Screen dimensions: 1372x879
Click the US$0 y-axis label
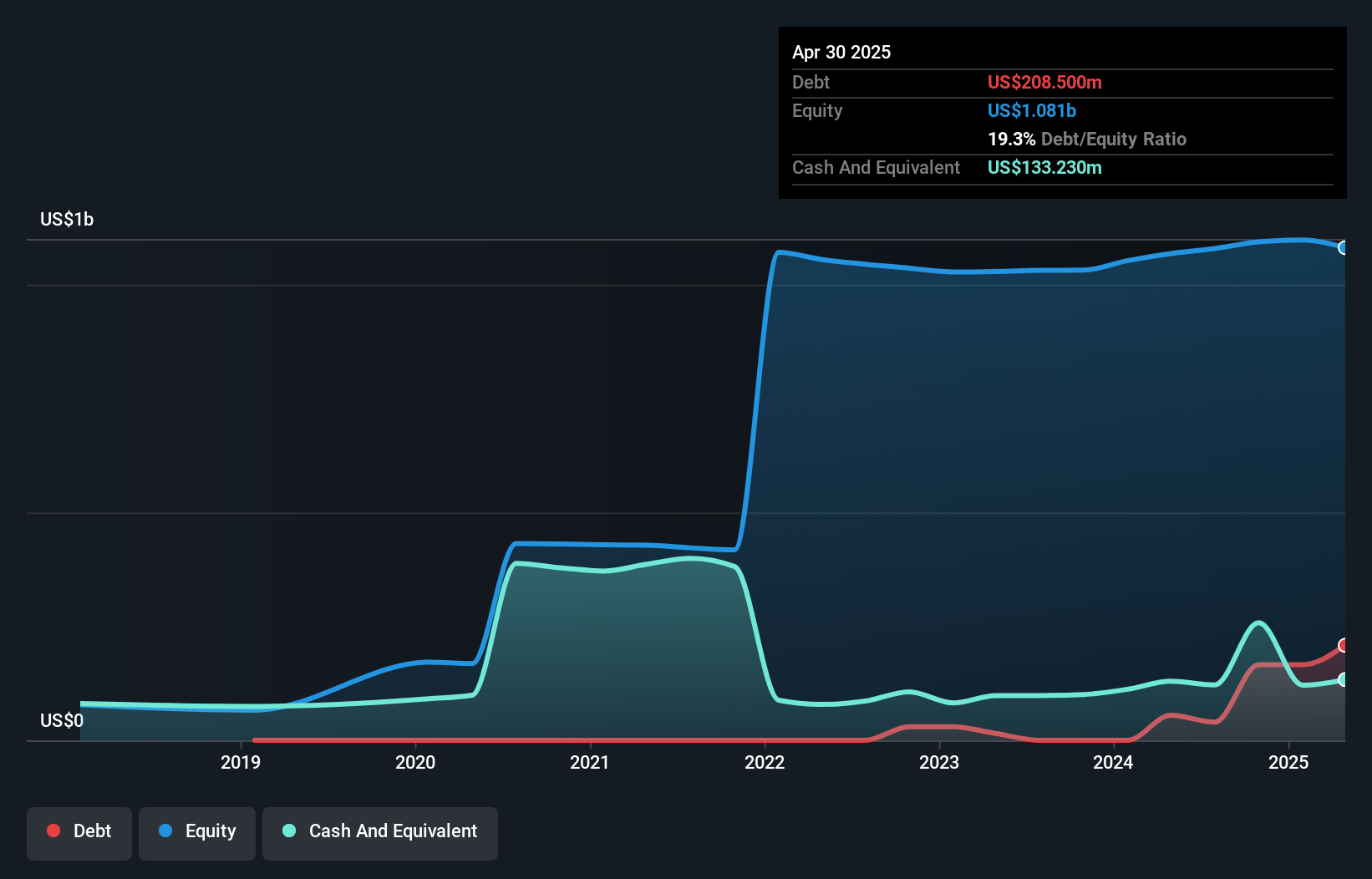tap(62, 720)
